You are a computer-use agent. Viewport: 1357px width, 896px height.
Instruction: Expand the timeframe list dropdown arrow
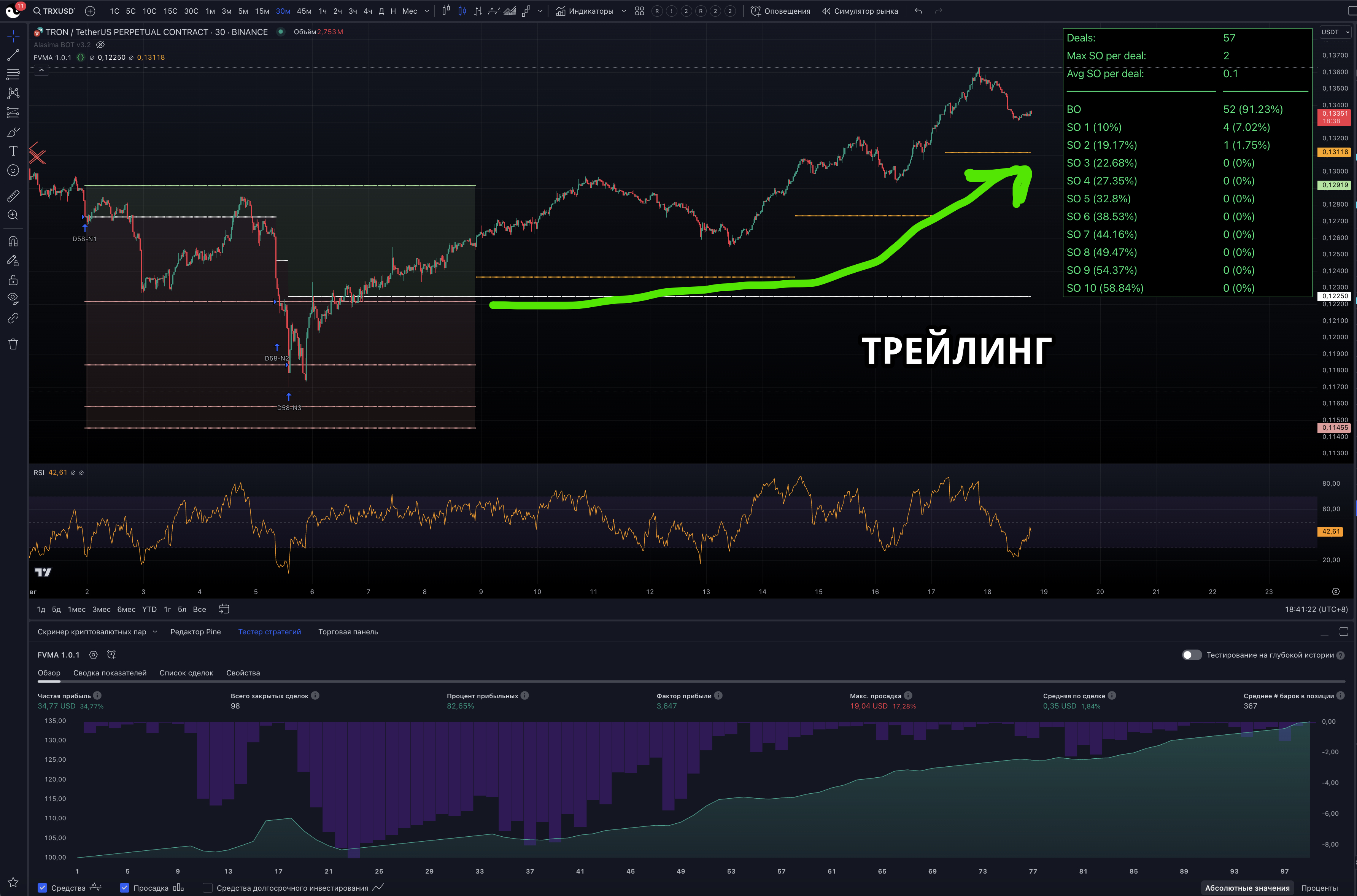pyautogui.click(x=427, y=11)
